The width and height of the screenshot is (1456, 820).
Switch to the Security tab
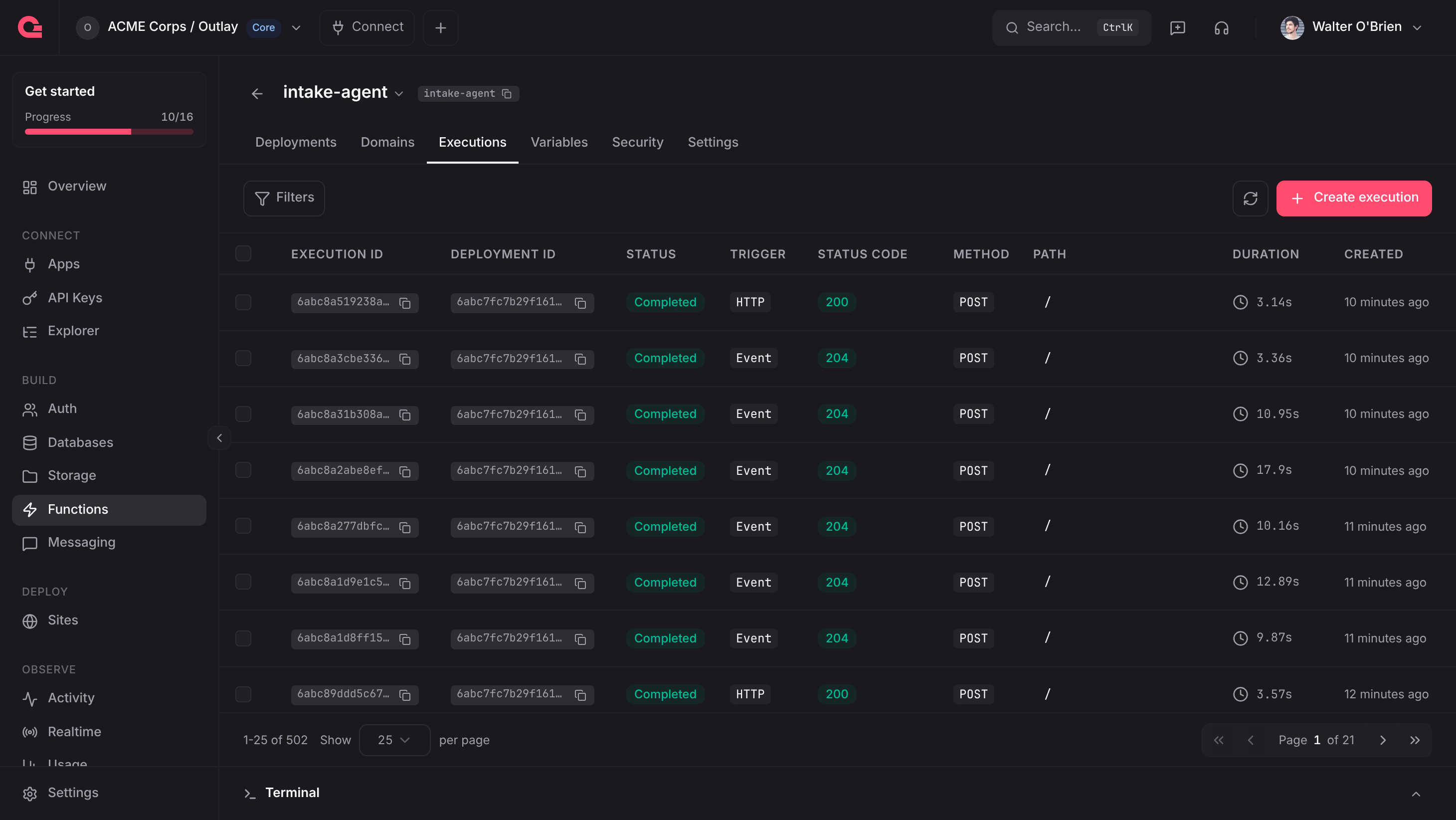[638, 143]
